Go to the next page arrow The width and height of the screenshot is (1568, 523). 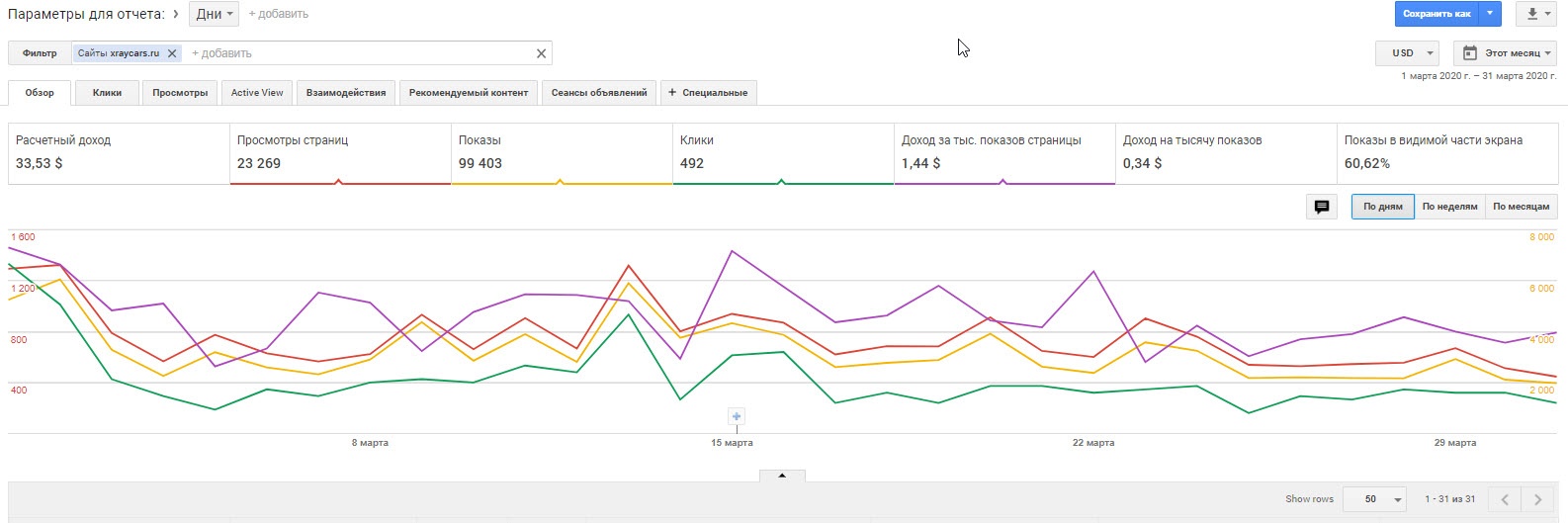[1536, 499]
